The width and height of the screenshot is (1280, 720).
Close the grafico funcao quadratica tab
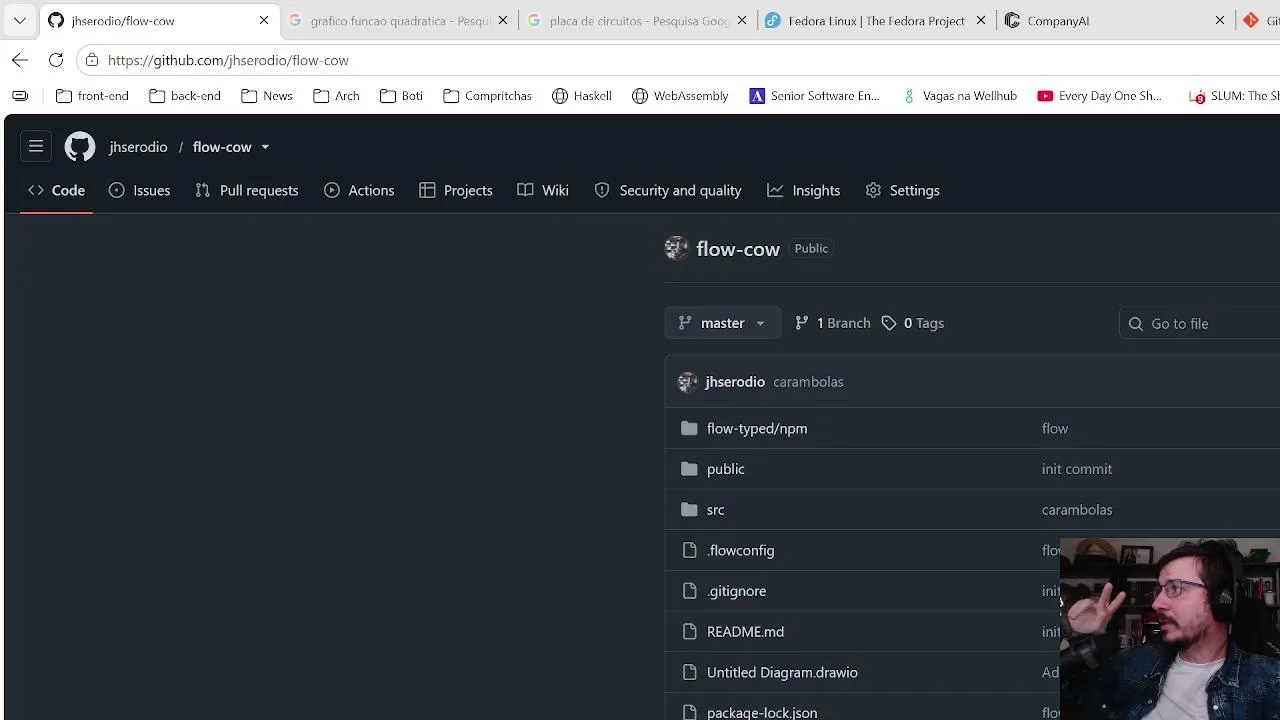pos(503,20)
